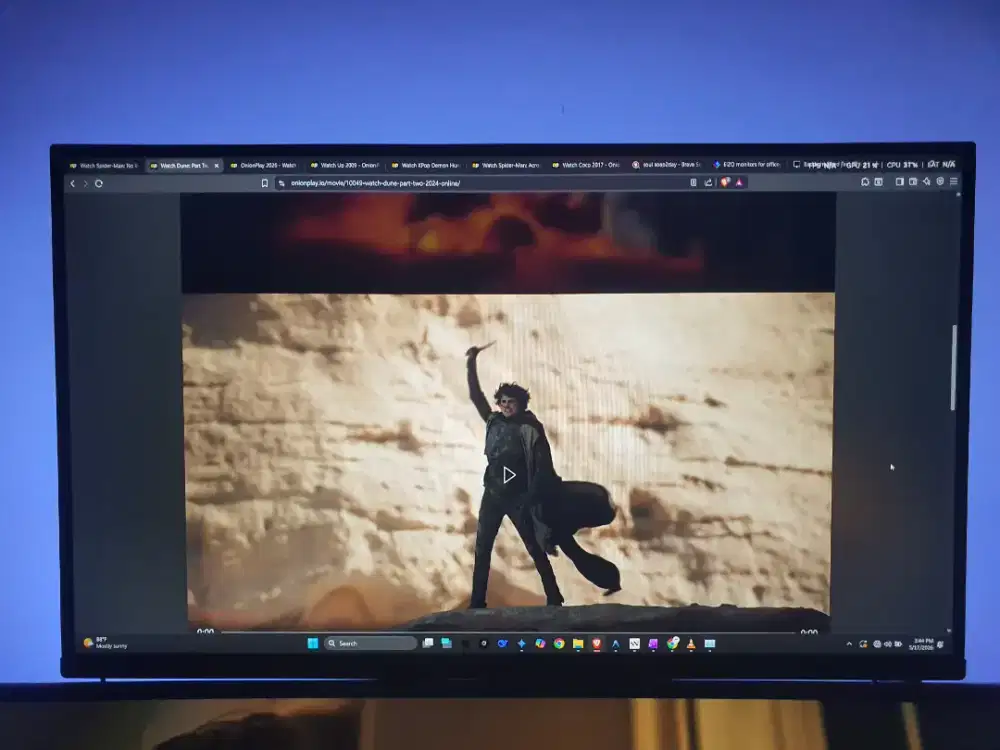Open Task View from the taskbar
The width and height of the screenshot is (1000, 750).
pos(428,643)
